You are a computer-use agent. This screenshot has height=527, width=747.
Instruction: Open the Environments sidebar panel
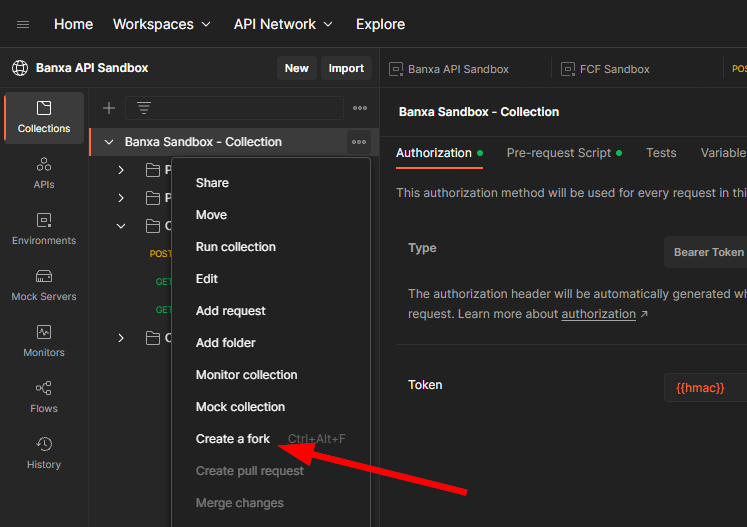tap(44, 228)
